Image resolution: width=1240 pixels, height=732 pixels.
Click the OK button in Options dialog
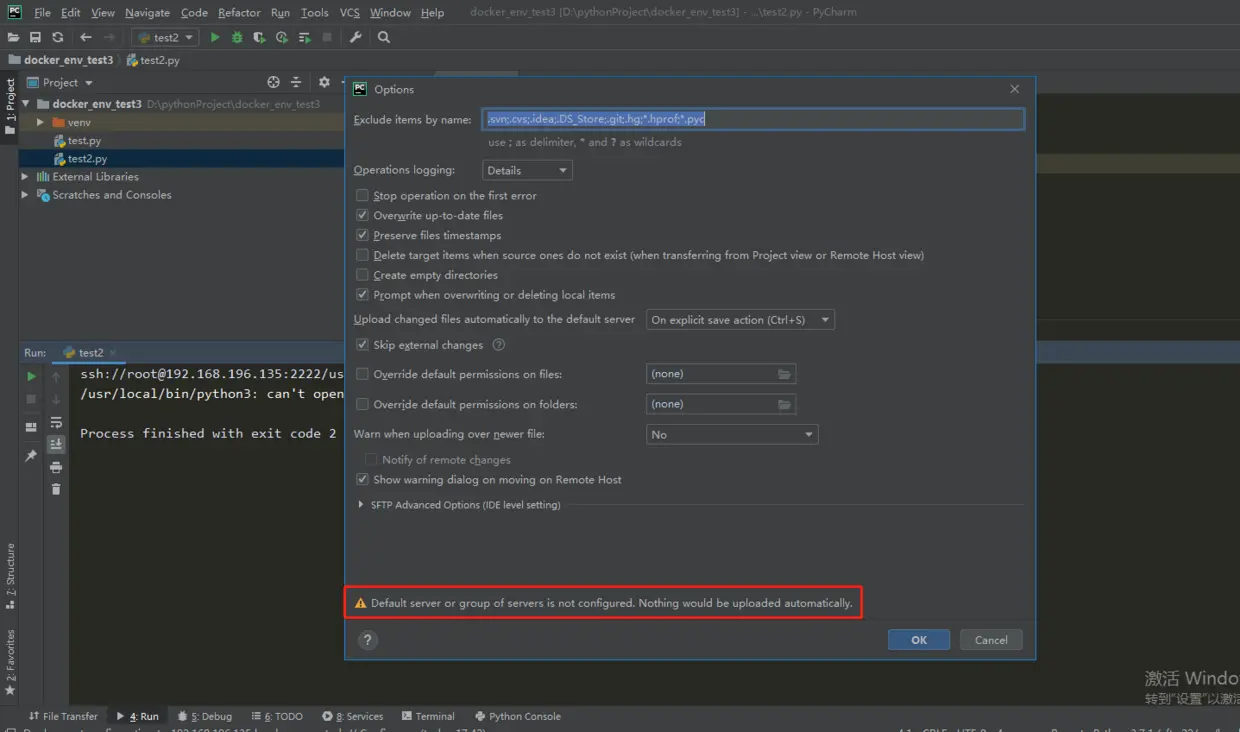tap(919, 640)
